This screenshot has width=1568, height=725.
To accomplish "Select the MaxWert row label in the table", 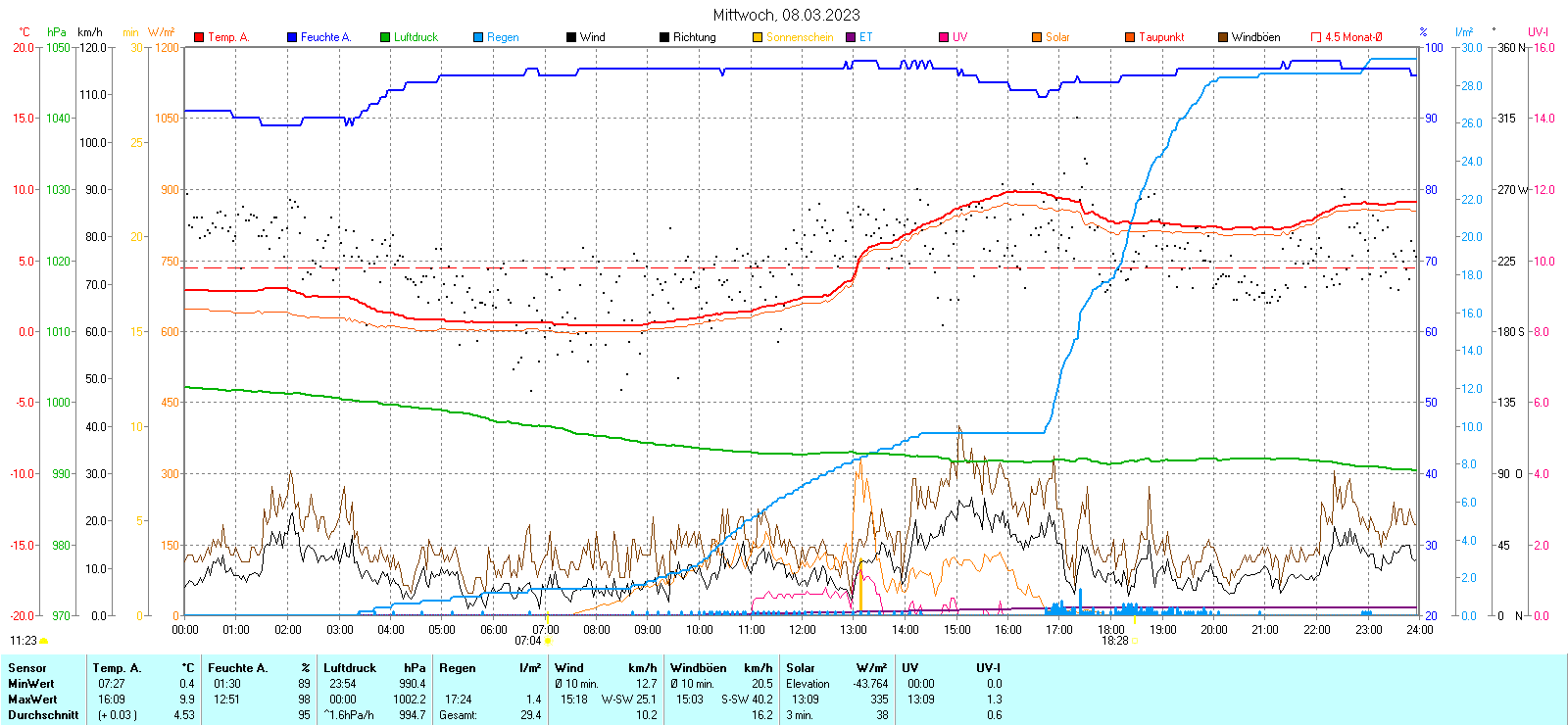I will [x=32, y=700].
